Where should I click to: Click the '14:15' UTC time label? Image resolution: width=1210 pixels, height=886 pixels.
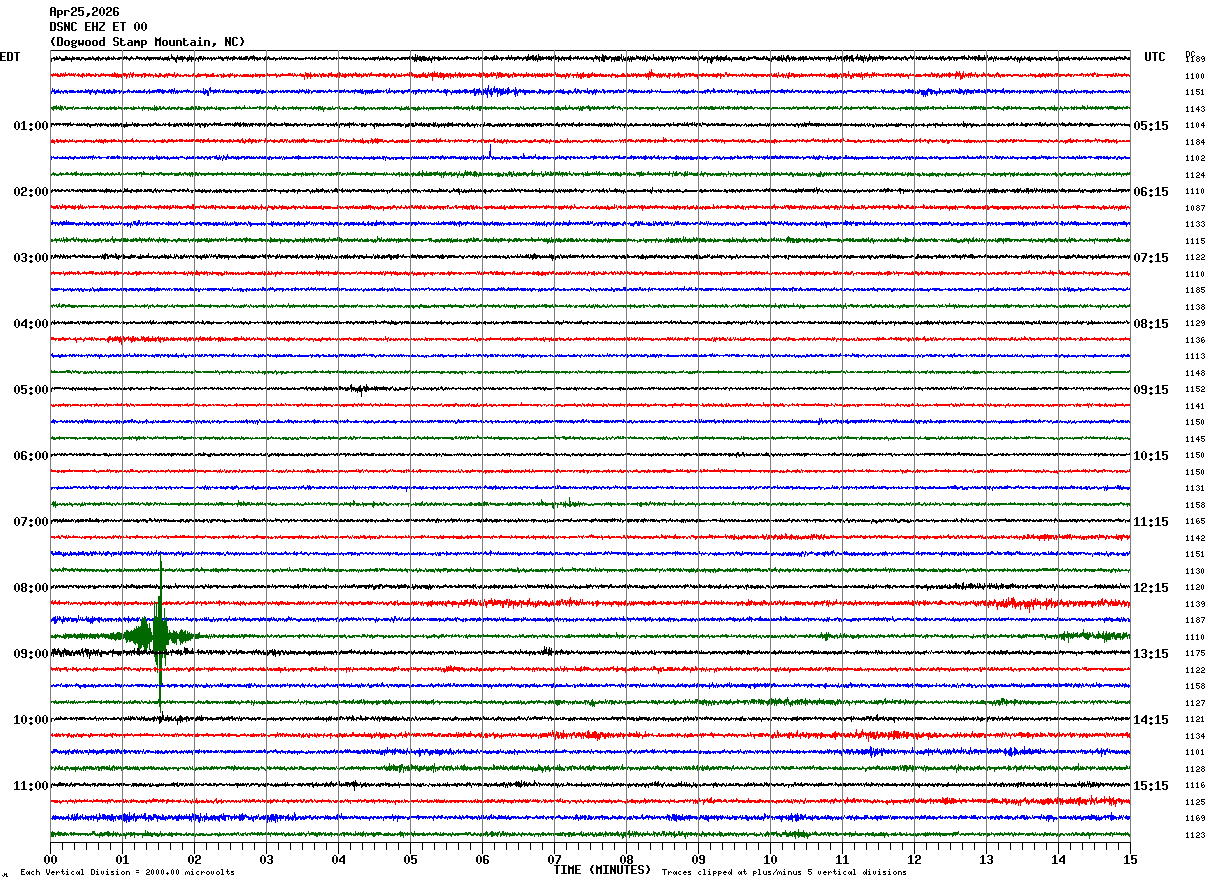pos(1150,720)
